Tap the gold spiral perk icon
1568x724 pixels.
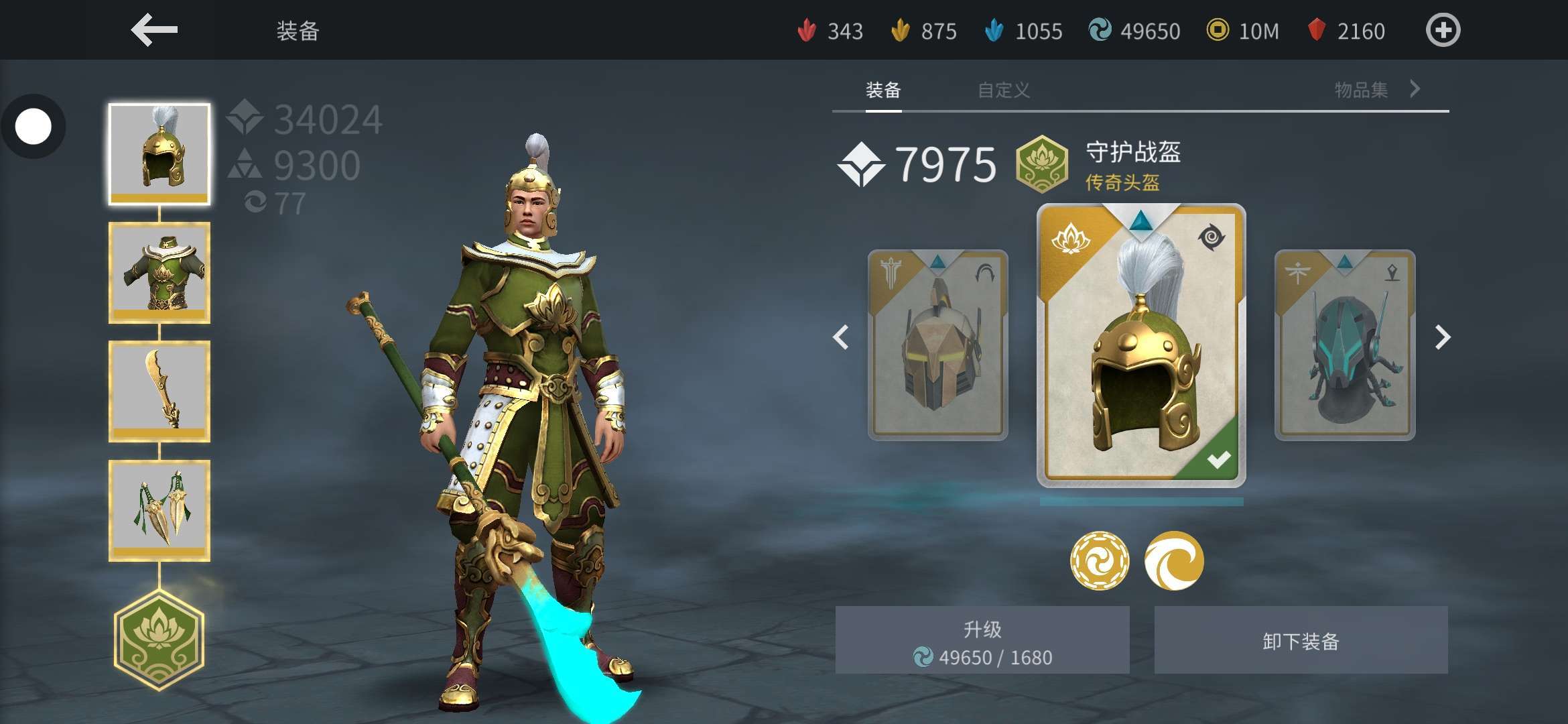[1099, 560]
